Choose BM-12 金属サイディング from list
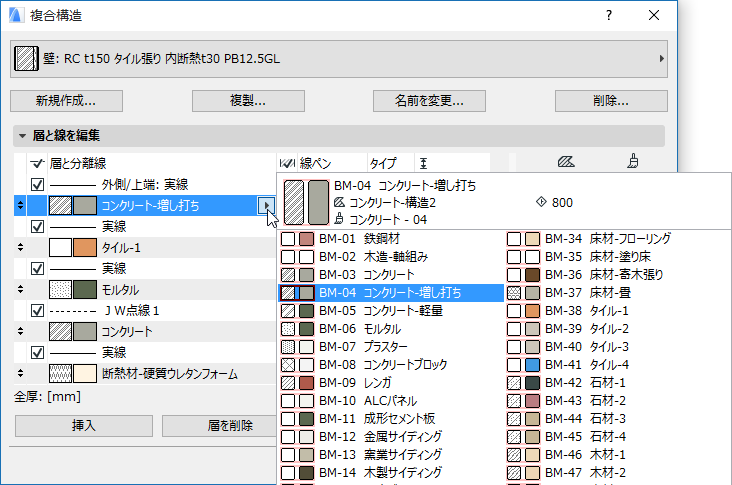This screenshot has height=485, width=732. point(391,436)
